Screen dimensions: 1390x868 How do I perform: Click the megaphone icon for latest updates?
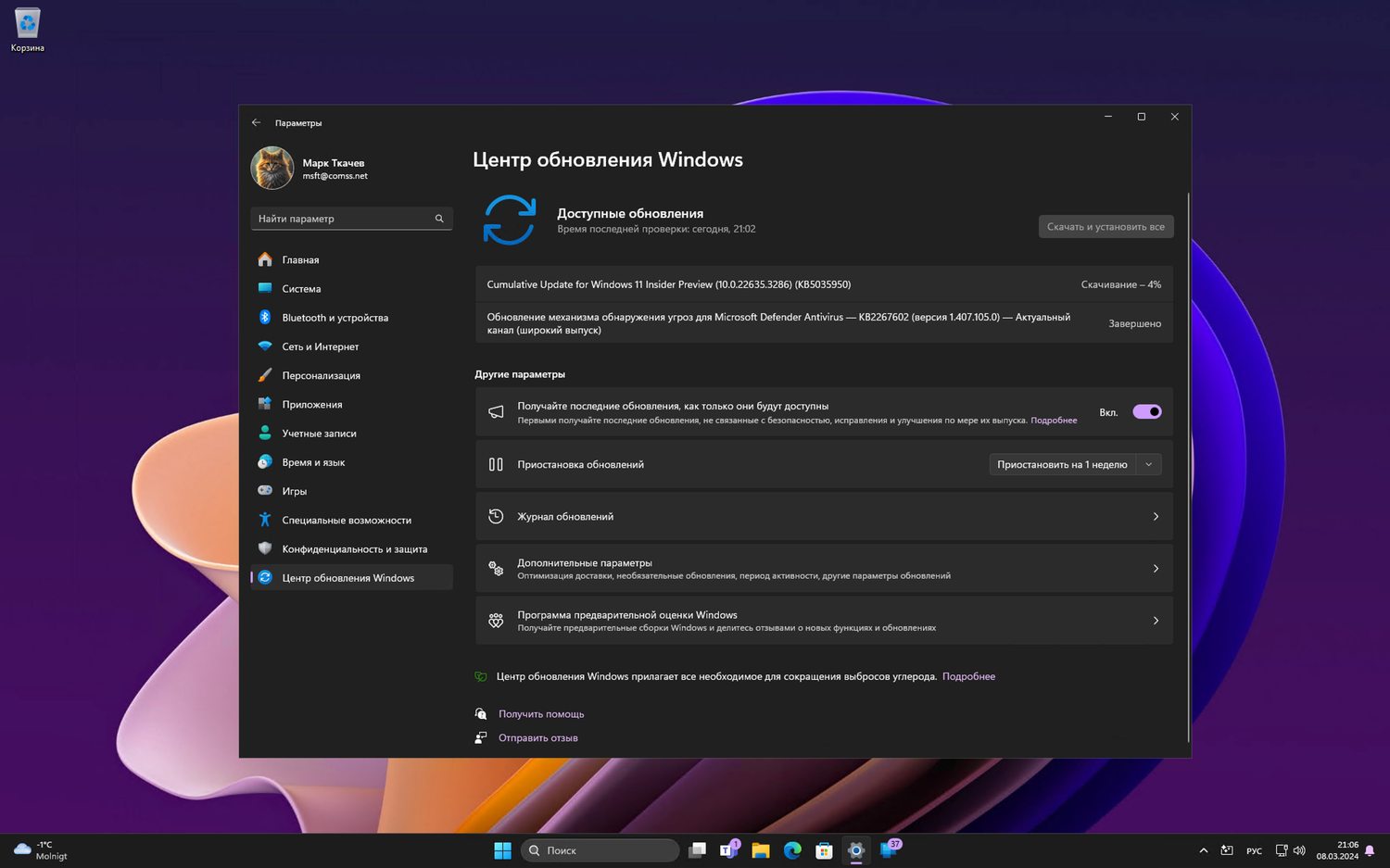coord(496,412)
